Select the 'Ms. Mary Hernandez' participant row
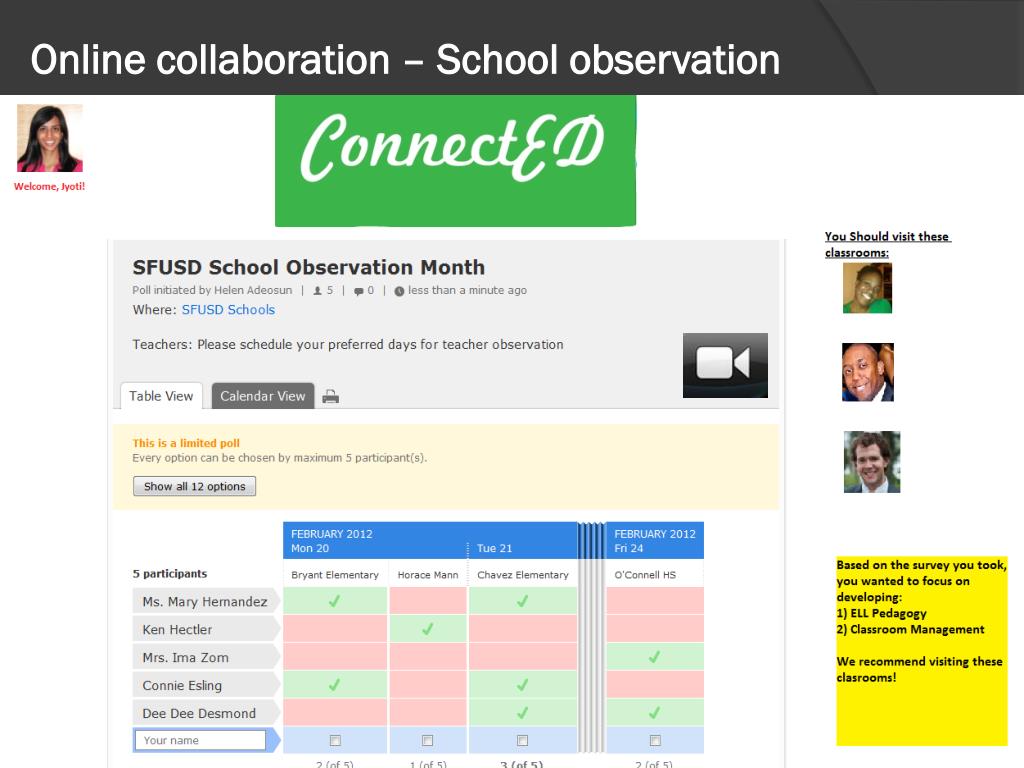 pos(205,601)
